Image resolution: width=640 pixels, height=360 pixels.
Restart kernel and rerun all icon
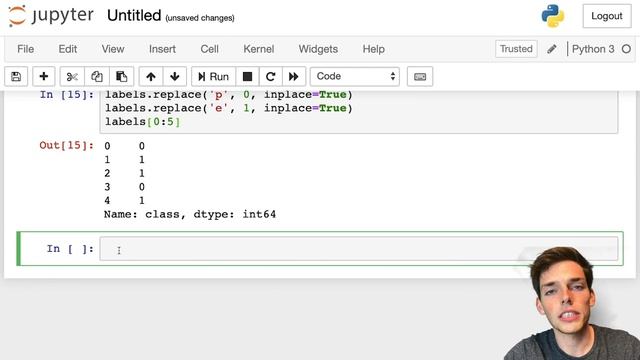pyautogui.click(x=293, y=76)
